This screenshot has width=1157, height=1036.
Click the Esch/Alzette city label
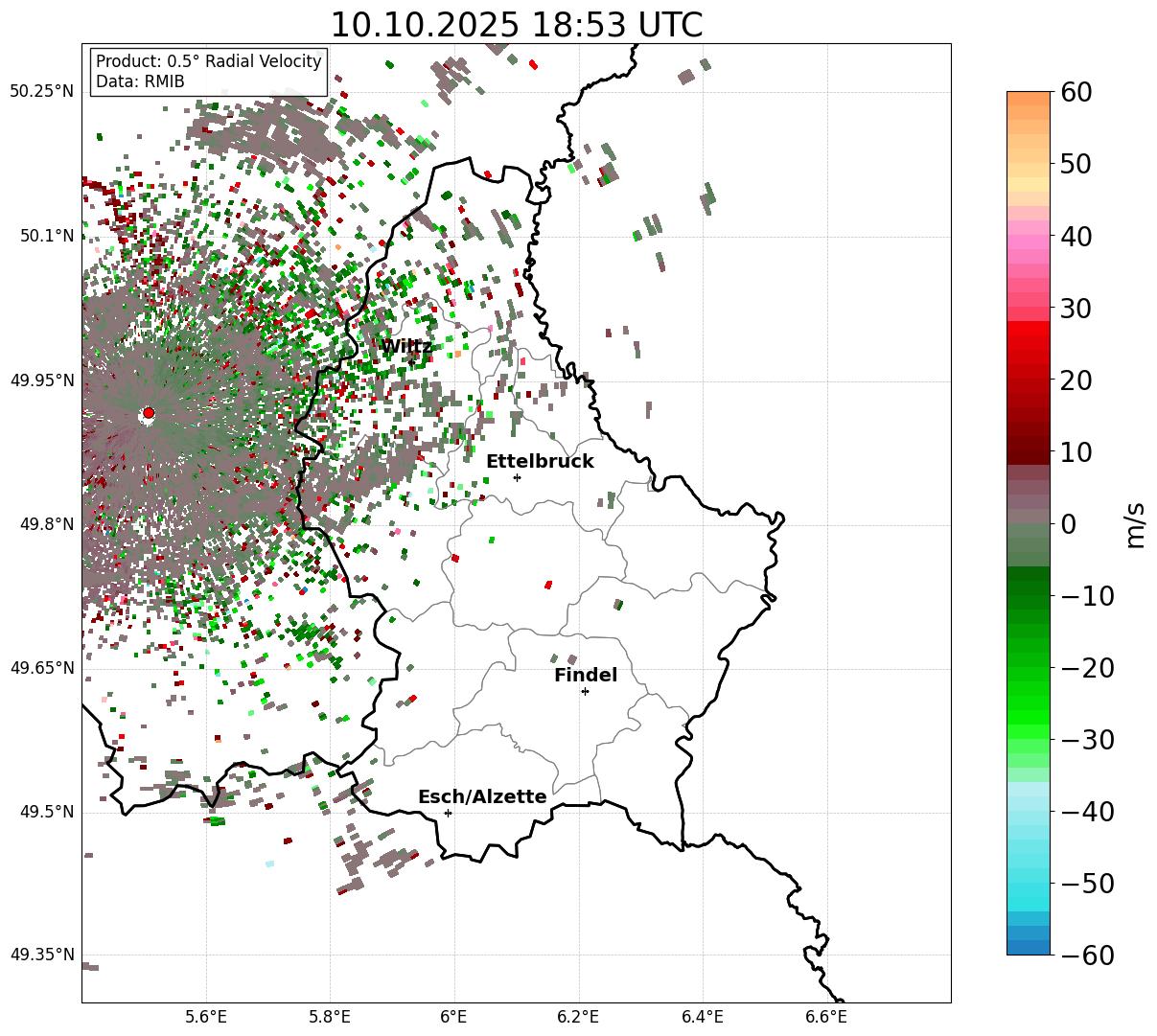tap(482, 797)
